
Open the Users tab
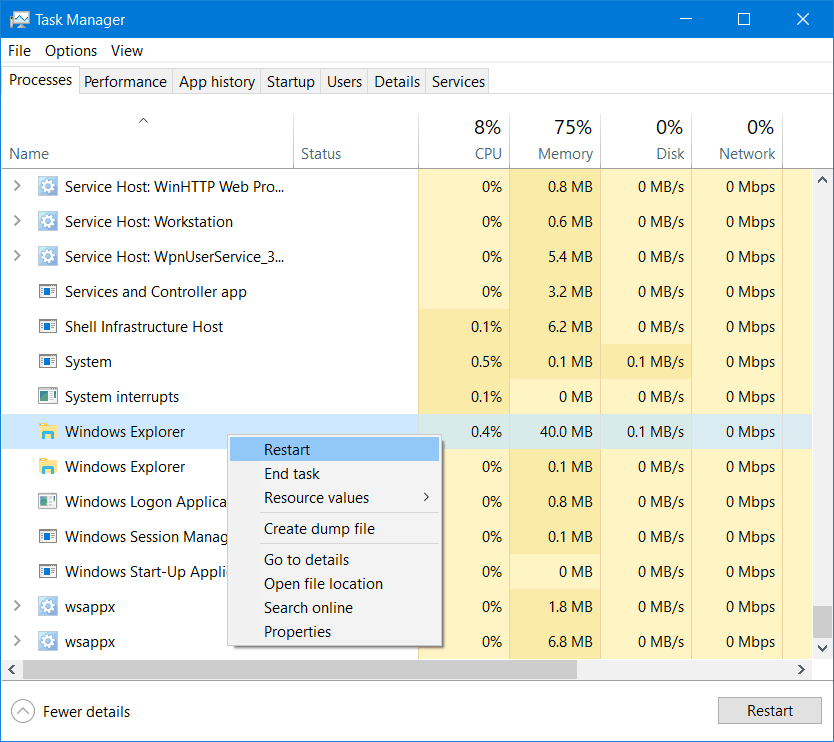click(x=344, y=81)
